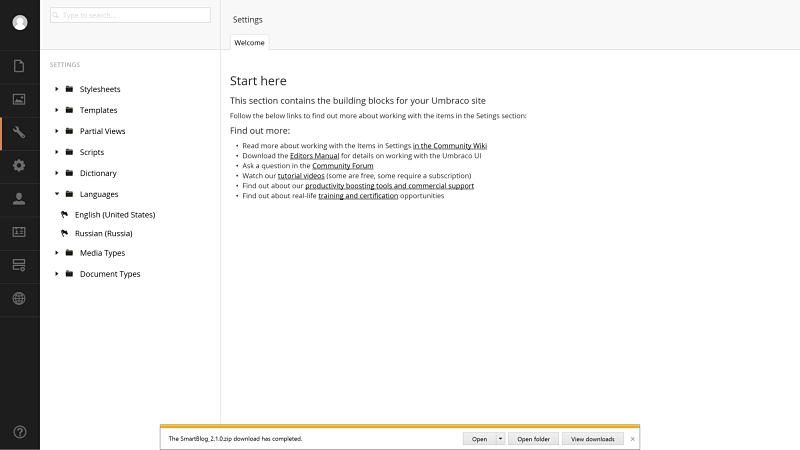Expand the Document Types node arrow
The image size is (800, 450).
click(57, 274)
